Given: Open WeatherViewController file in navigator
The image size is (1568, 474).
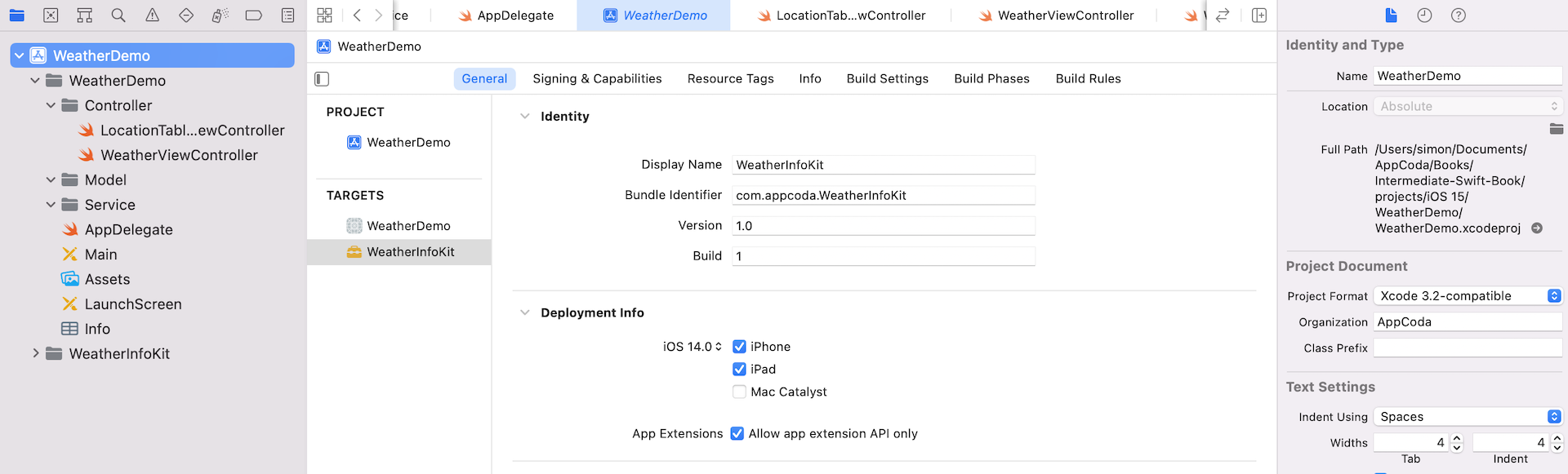Looking at the screenshot, I should coord(178,155).
